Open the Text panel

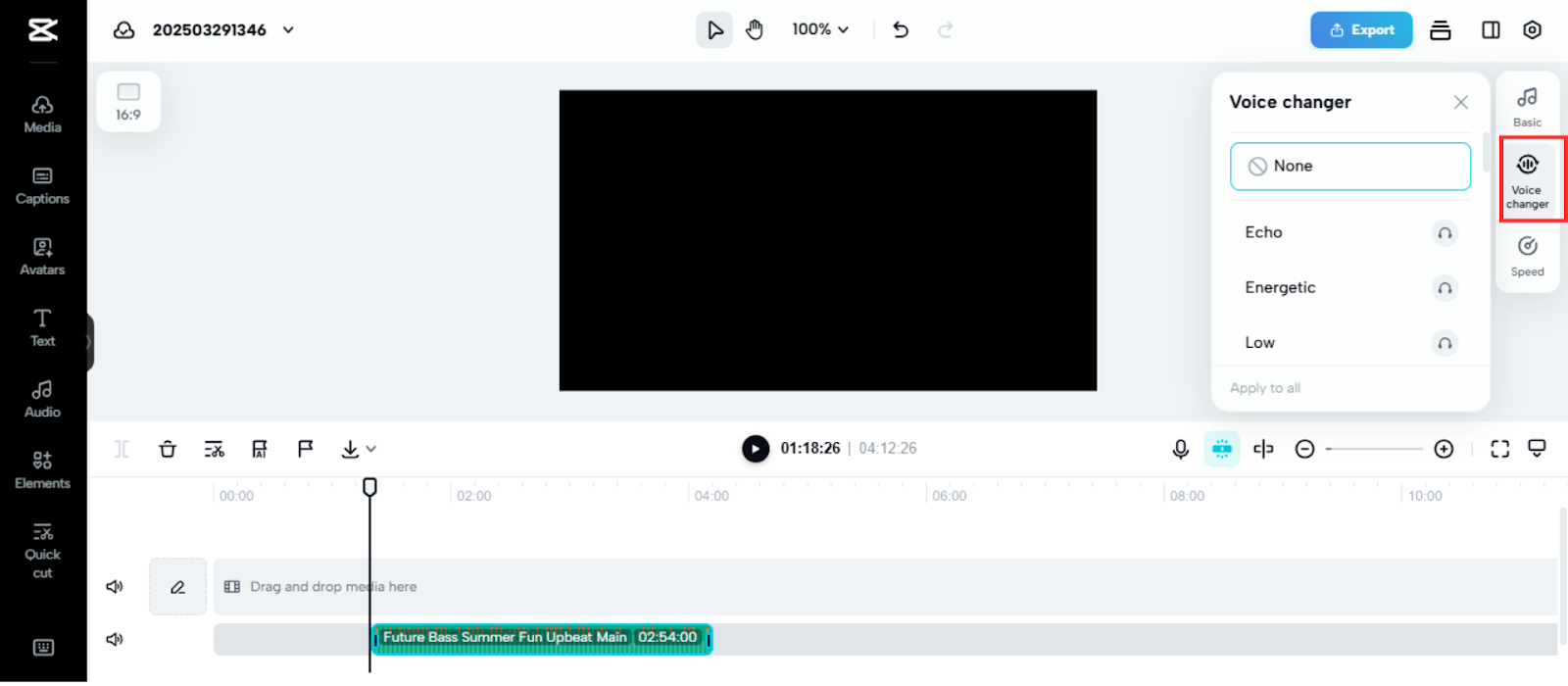(42, 328)
